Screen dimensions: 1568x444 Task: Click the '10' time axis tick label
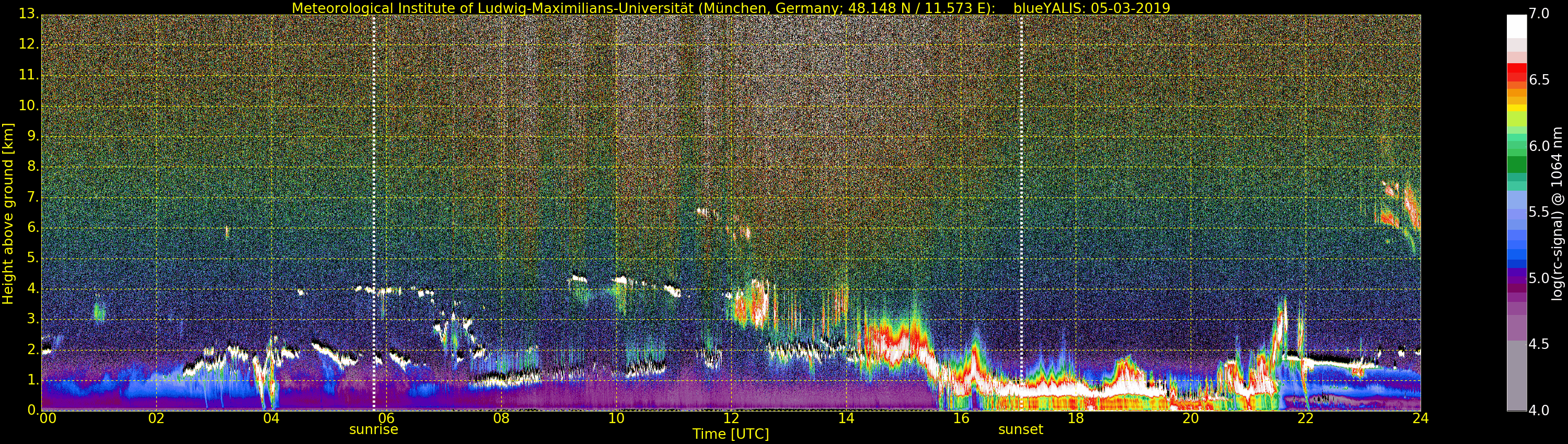(616, 418)
